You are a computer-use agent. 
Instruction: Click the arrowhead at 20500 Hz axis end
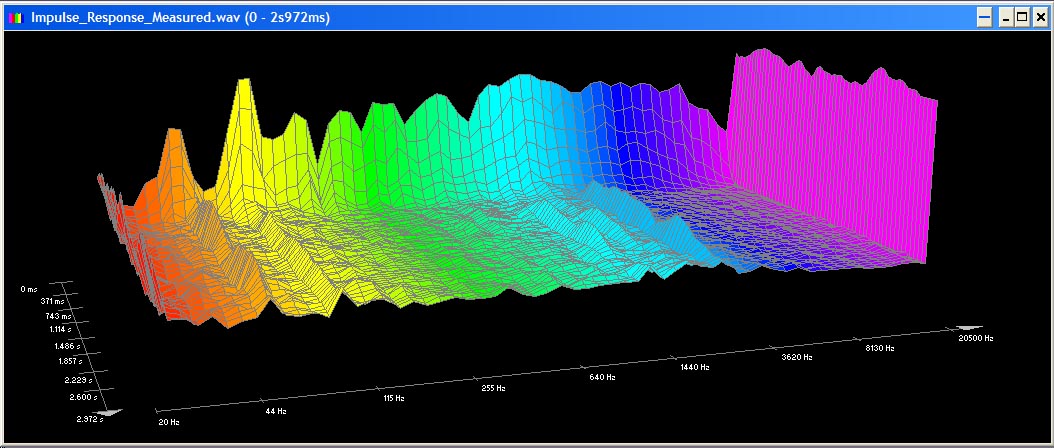[x=969, y=327]
